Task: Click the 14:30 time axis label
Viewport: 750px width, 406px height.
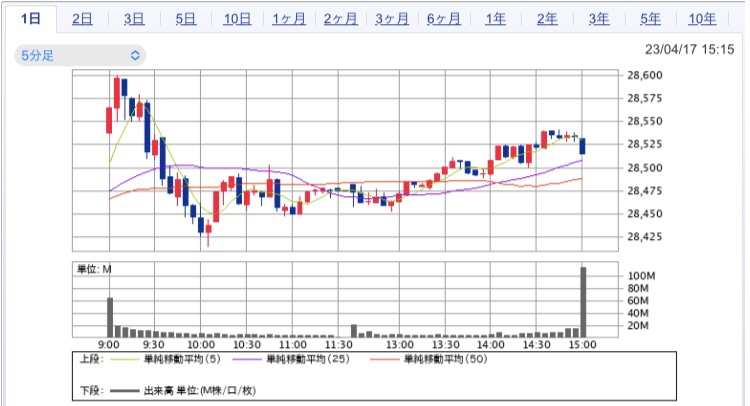Action: coord(537,345)
